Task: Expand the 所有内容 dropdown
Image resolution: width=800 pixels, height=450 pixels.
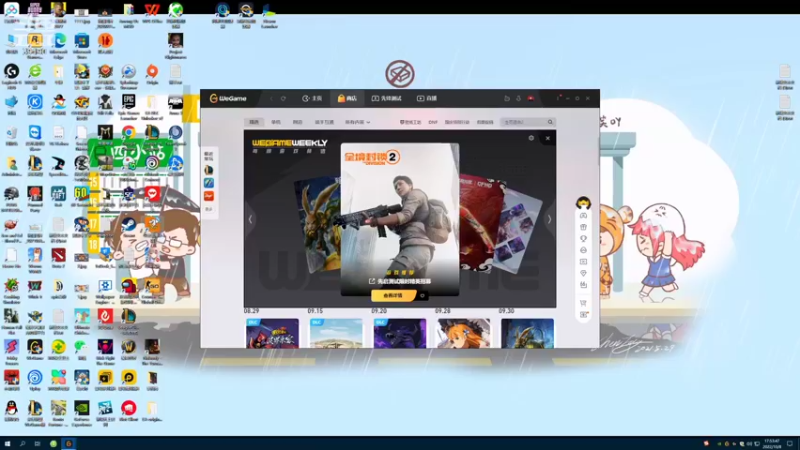Action: tap(357, 122)
